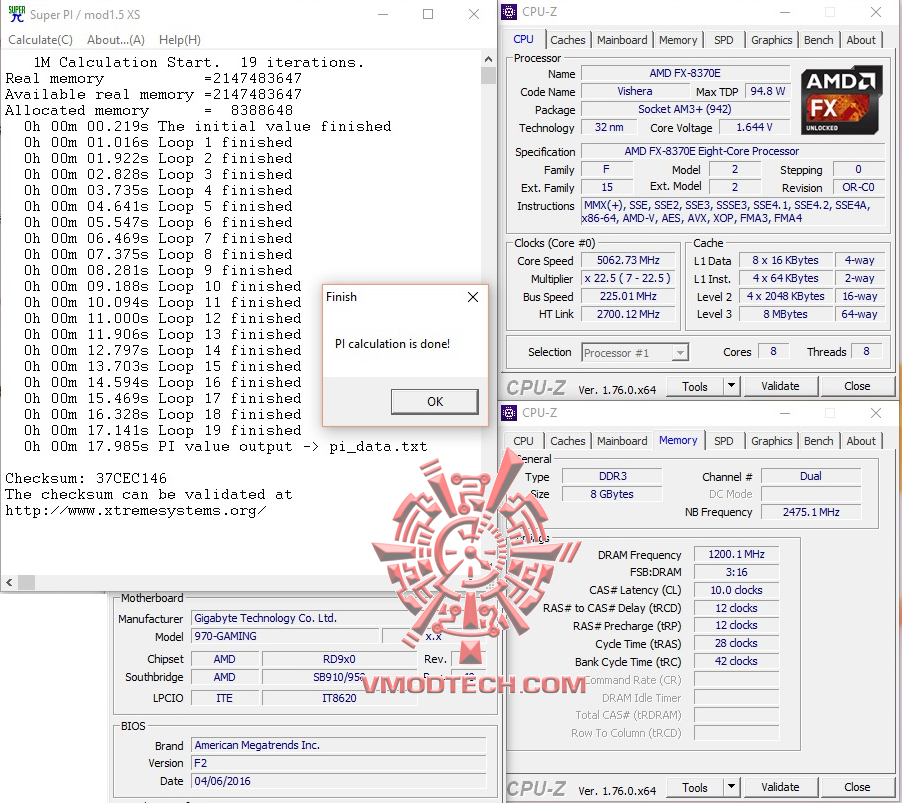
Task: Click the multiplier field x 22.5 ( 7 - 22.5 )
Action: (x=628, y=278)
